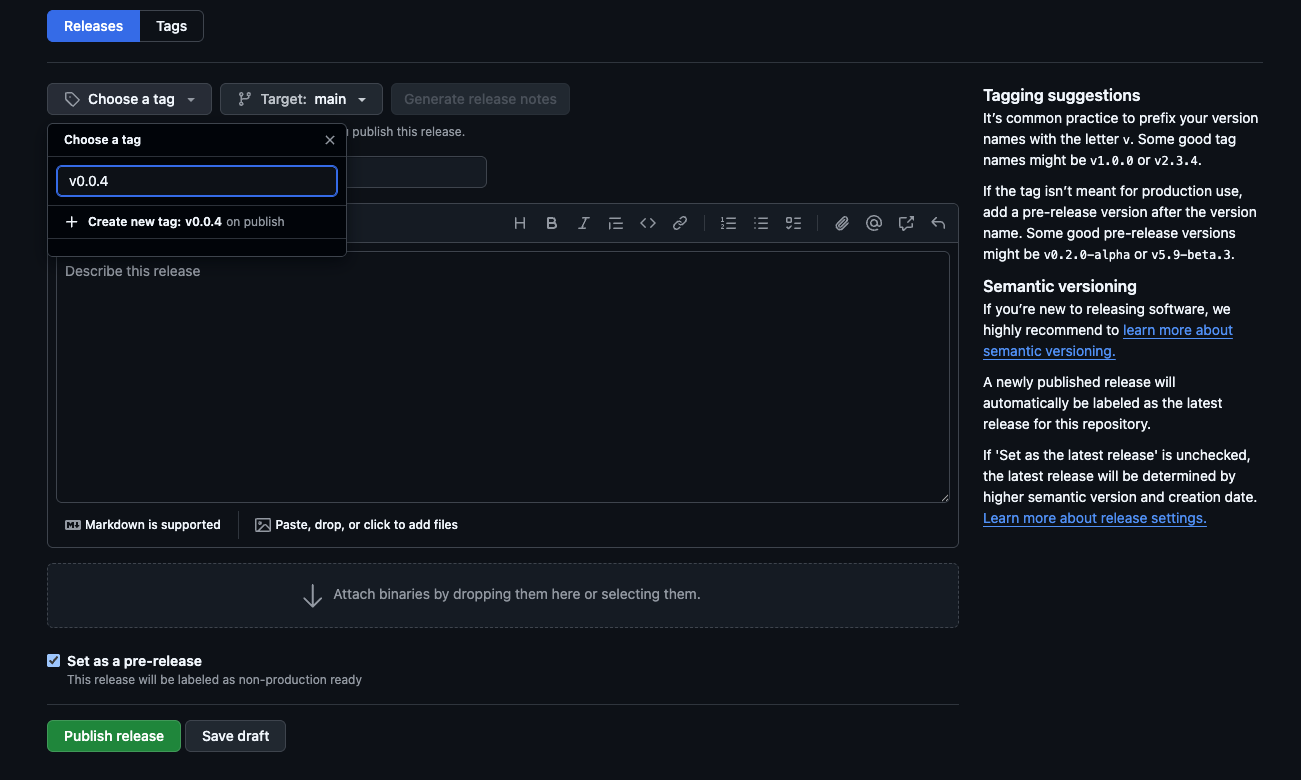
Task: Apply italic formatting in editor toolbar
Action: point(584,223)
